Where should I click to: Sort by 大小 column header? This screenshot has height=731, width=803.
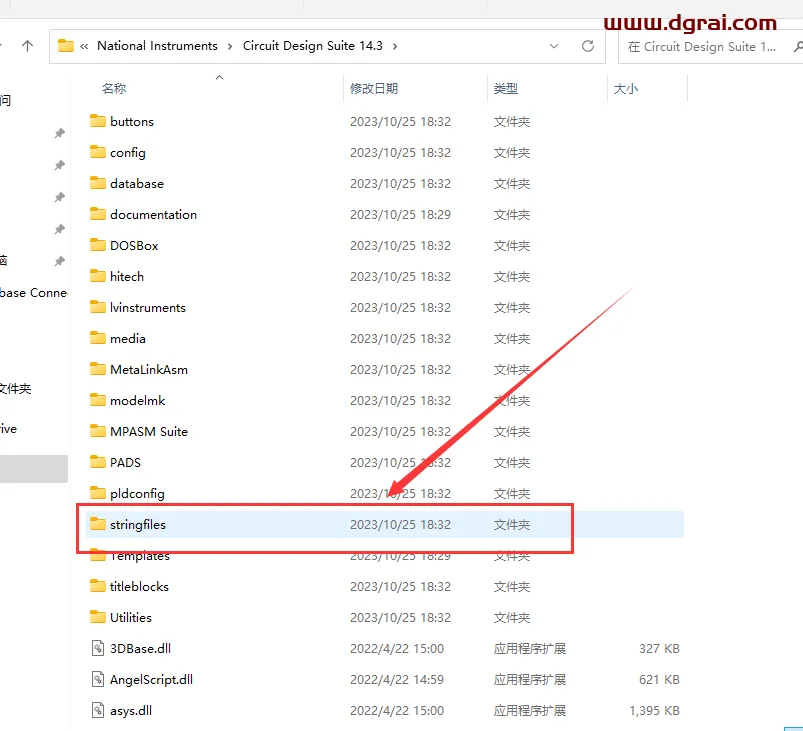[626, 88]
